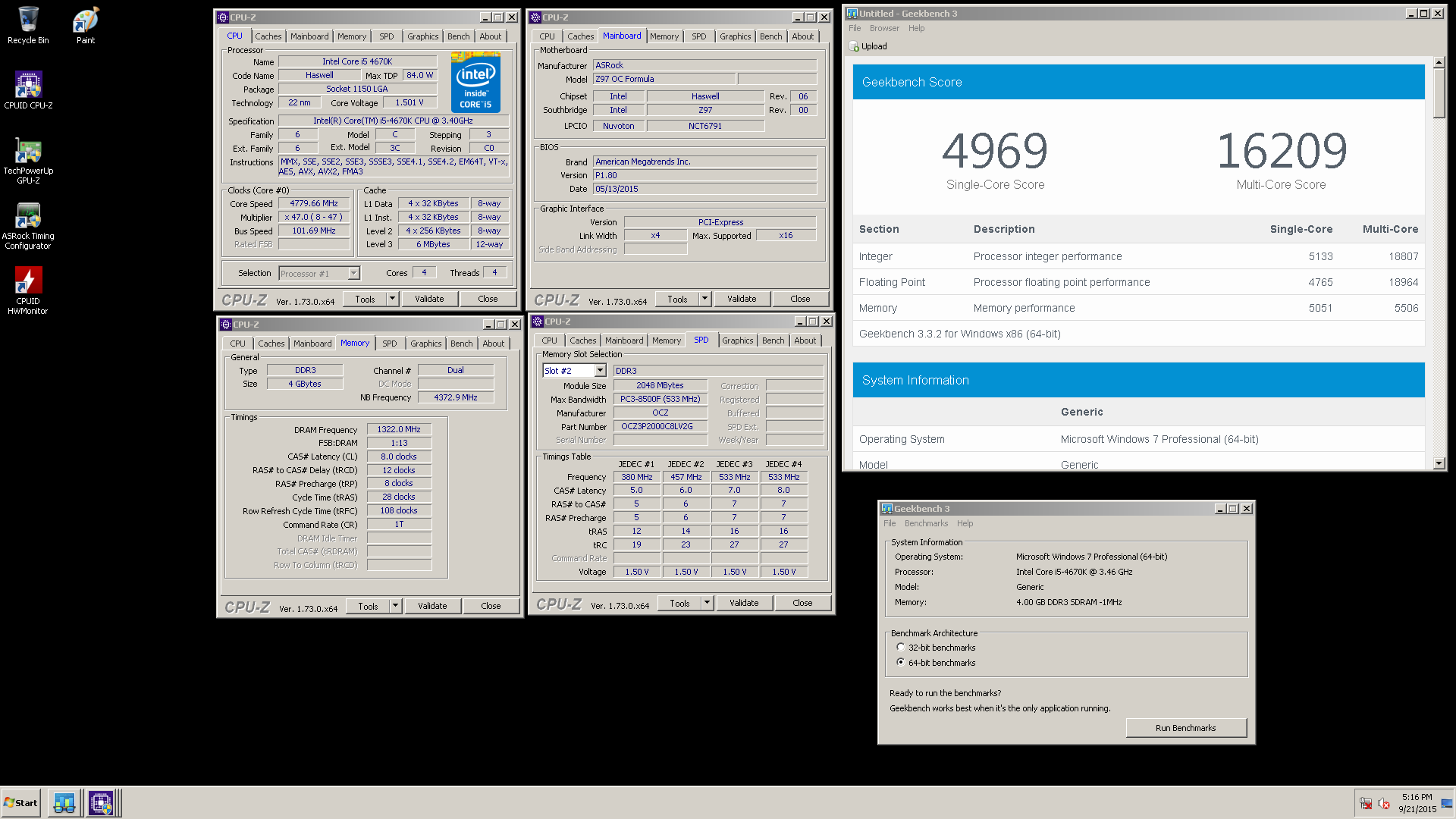Open the CPUID HWMonitor desktop icon

[x=28, y=290]
